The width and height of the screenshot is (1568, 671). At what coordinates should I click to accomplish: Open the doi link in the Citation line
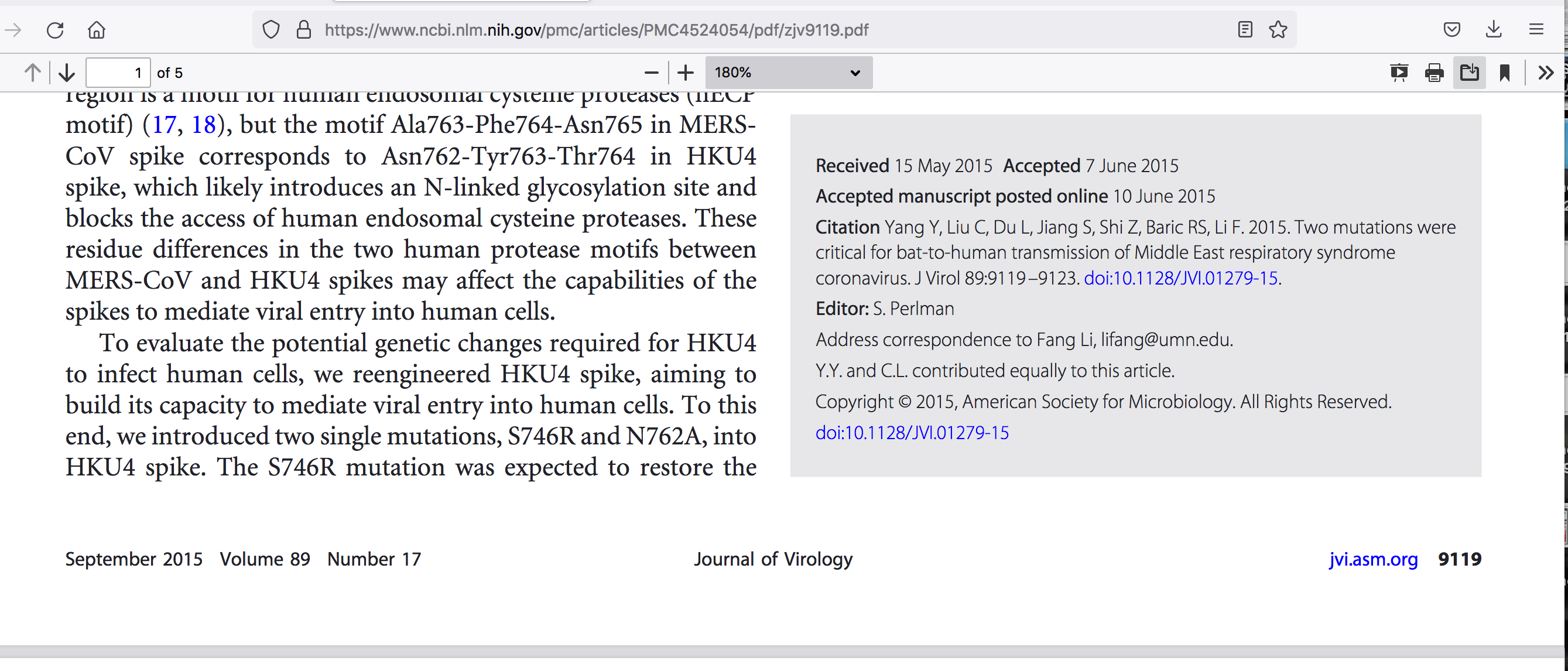click(x=1180, y=278)
